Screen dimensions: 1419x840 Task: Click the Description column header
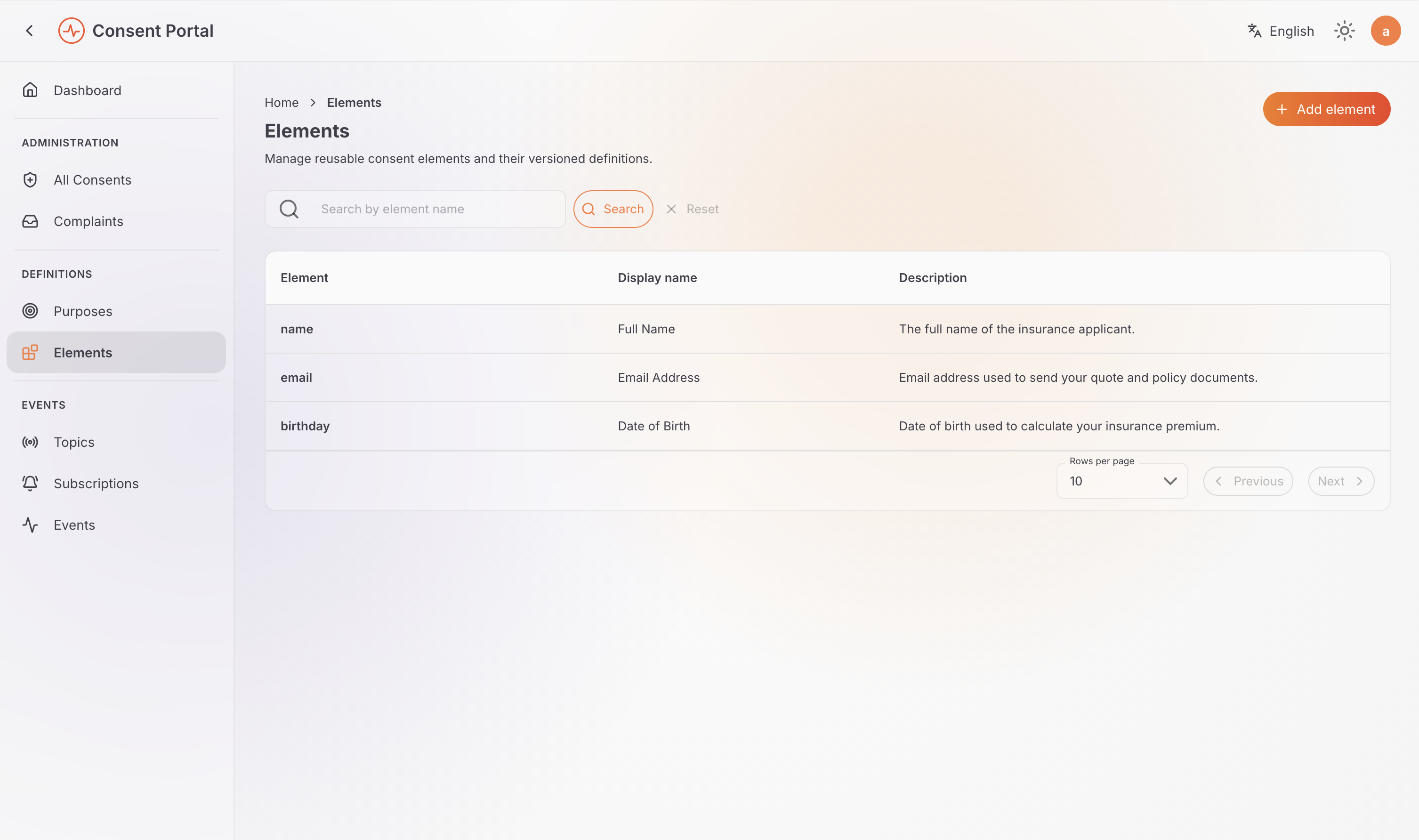click(x=932, y=278)
